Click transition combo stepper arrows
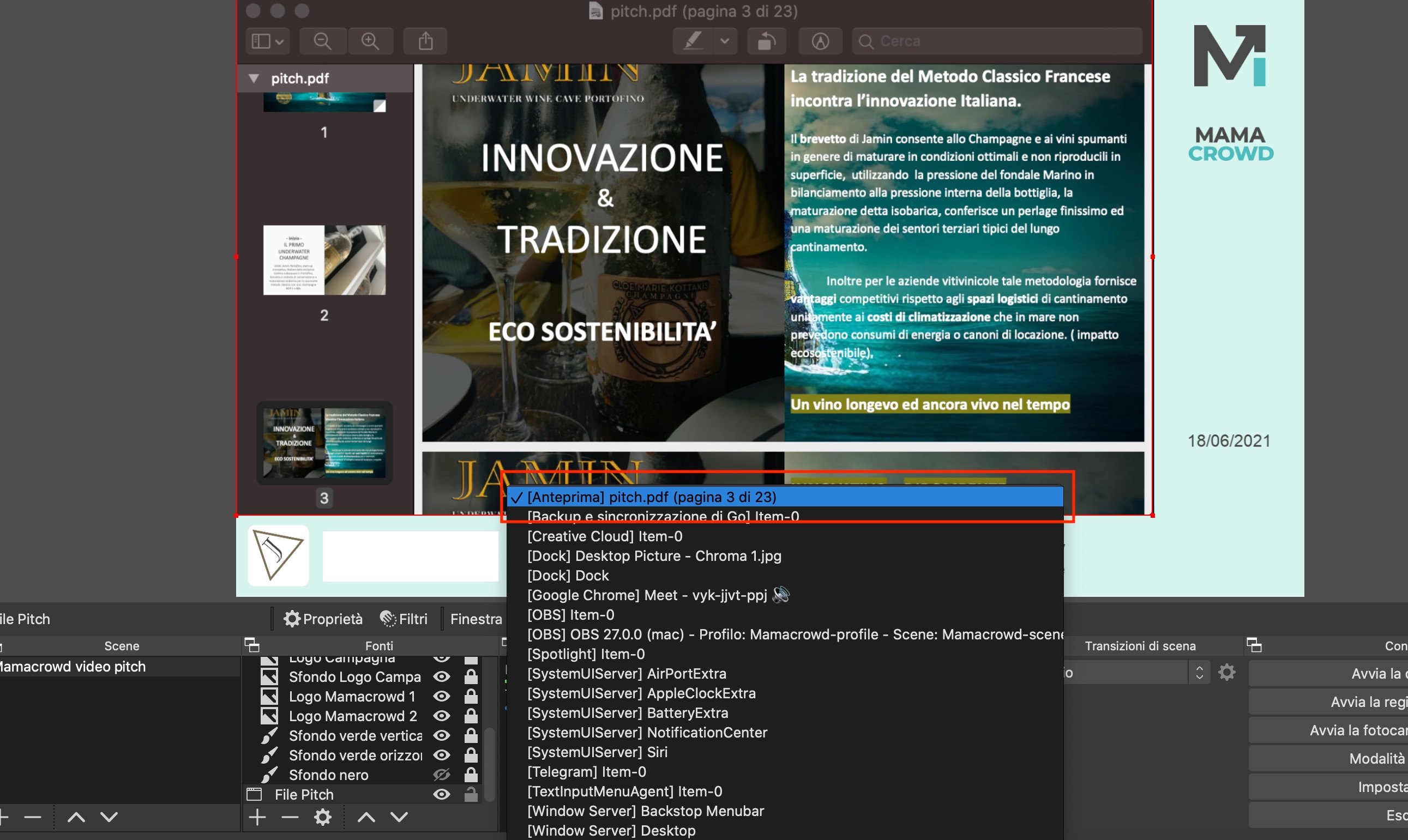The width and height of the screenshot is (1408, 840). 1199,673
